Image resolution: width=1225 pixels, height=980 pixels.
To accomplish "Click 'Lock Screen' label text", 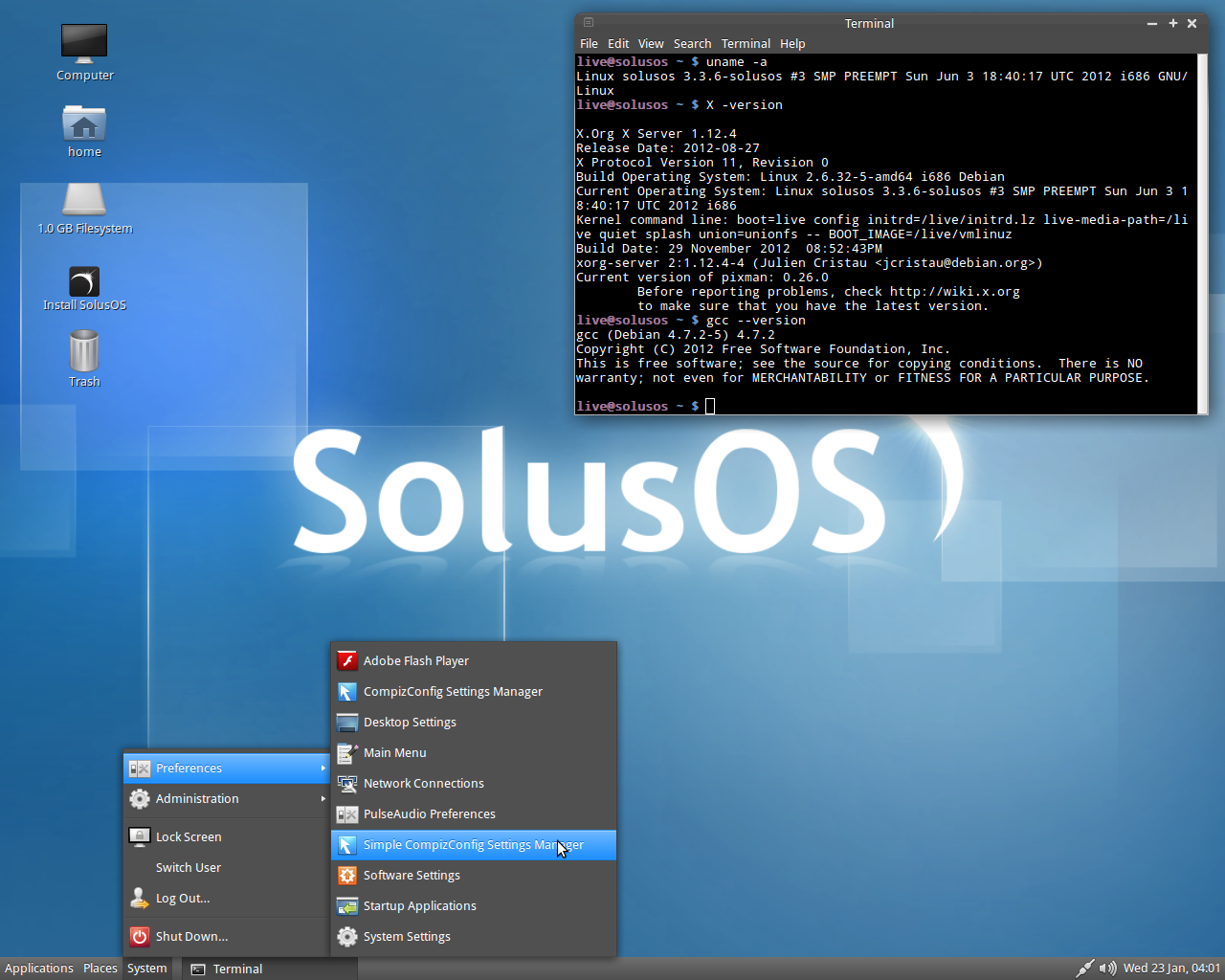I will tap(189, 836).
